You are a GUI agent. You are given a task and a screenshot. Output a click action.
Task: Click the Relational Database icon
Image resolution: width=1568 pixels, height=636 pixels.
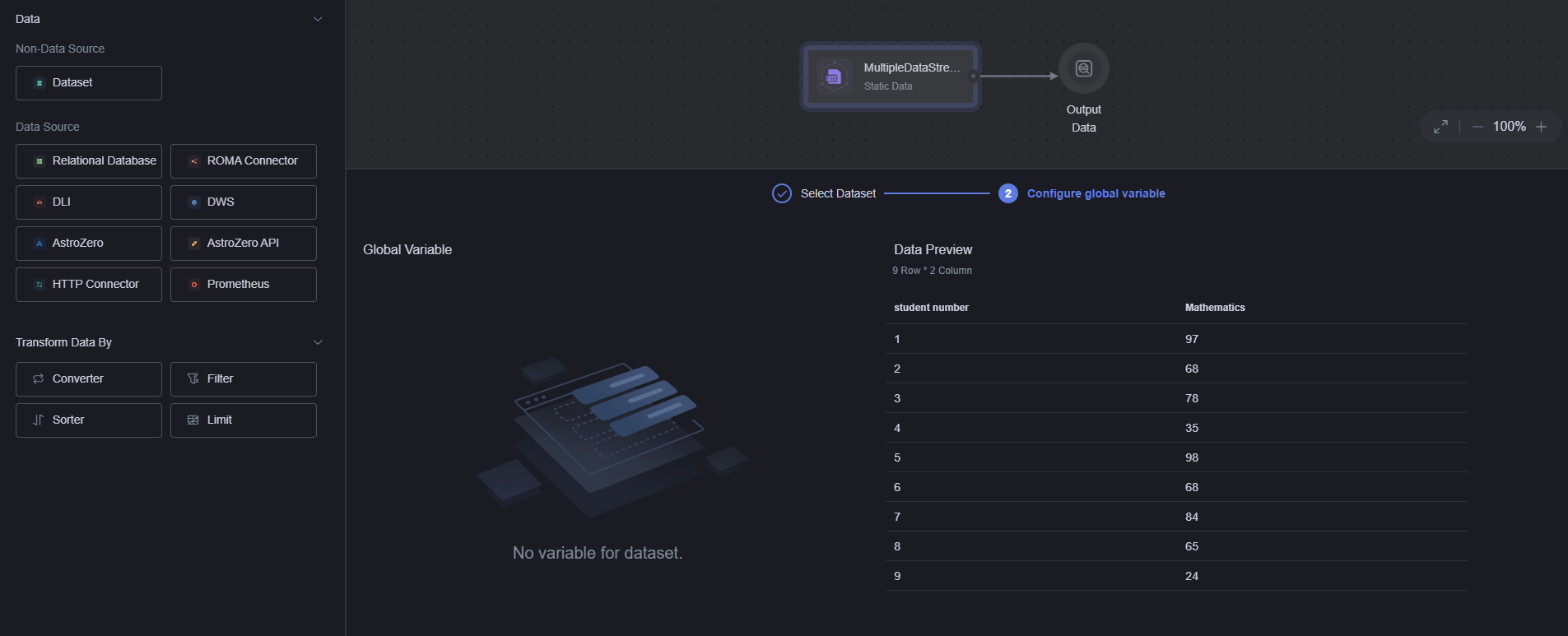point(40,161)
